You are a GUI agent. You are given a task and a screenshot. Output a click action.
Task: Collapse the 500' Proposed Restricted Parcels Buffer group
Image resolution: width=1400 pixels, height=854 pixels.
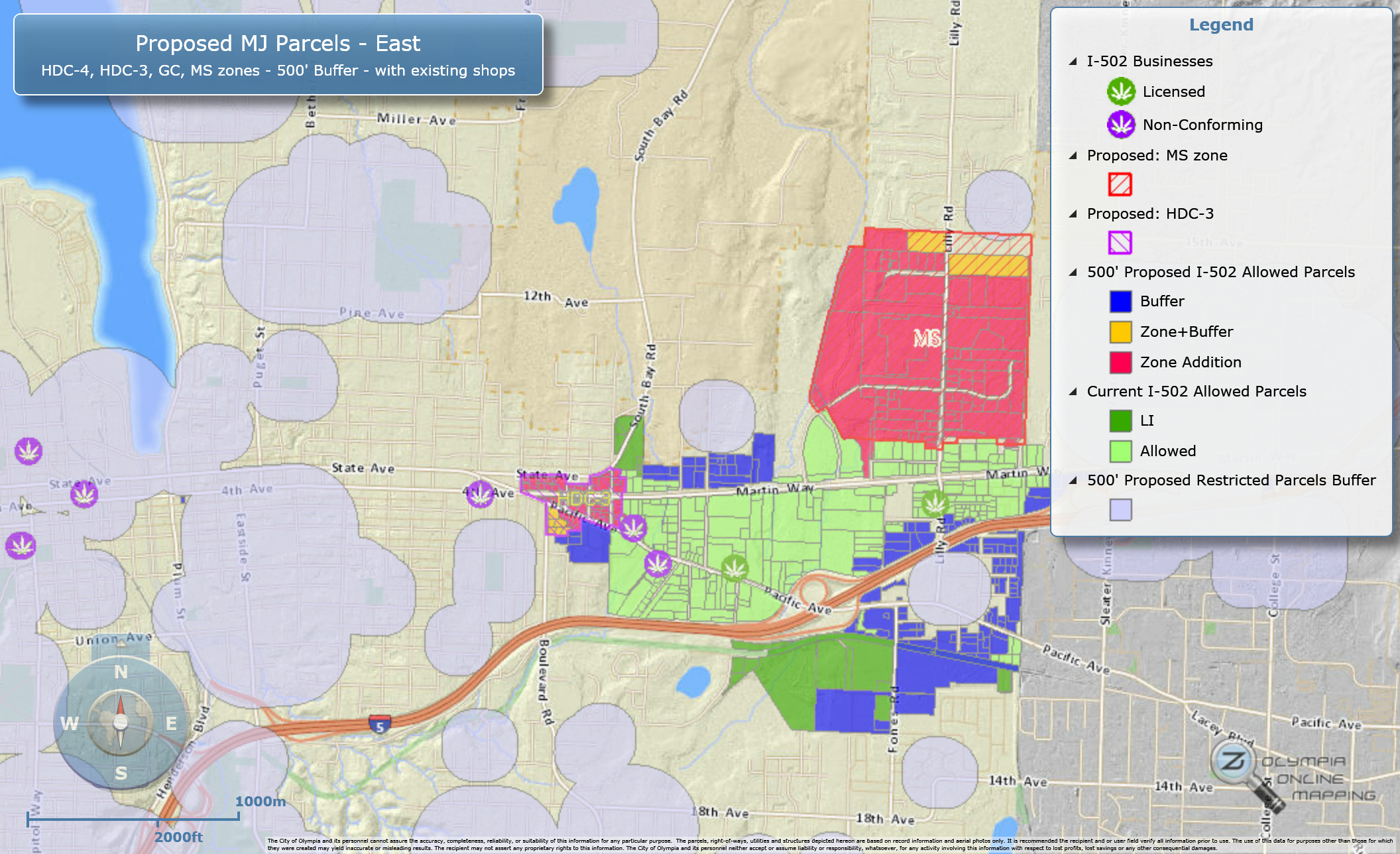pos(1073,480)
